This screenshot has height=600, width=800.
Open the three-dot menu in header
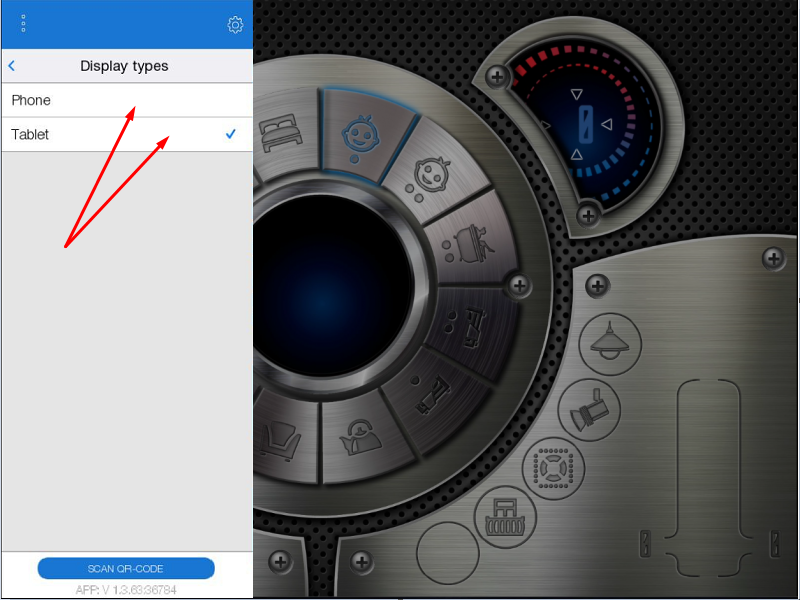click(x=23, y=24)
